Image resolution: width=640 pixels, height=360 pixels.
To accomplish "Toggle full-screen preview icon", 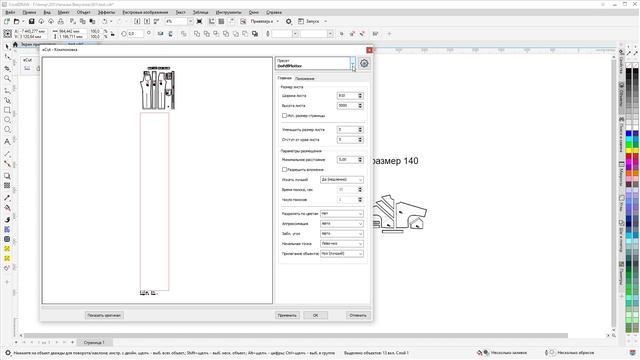I will pos(199,21).
